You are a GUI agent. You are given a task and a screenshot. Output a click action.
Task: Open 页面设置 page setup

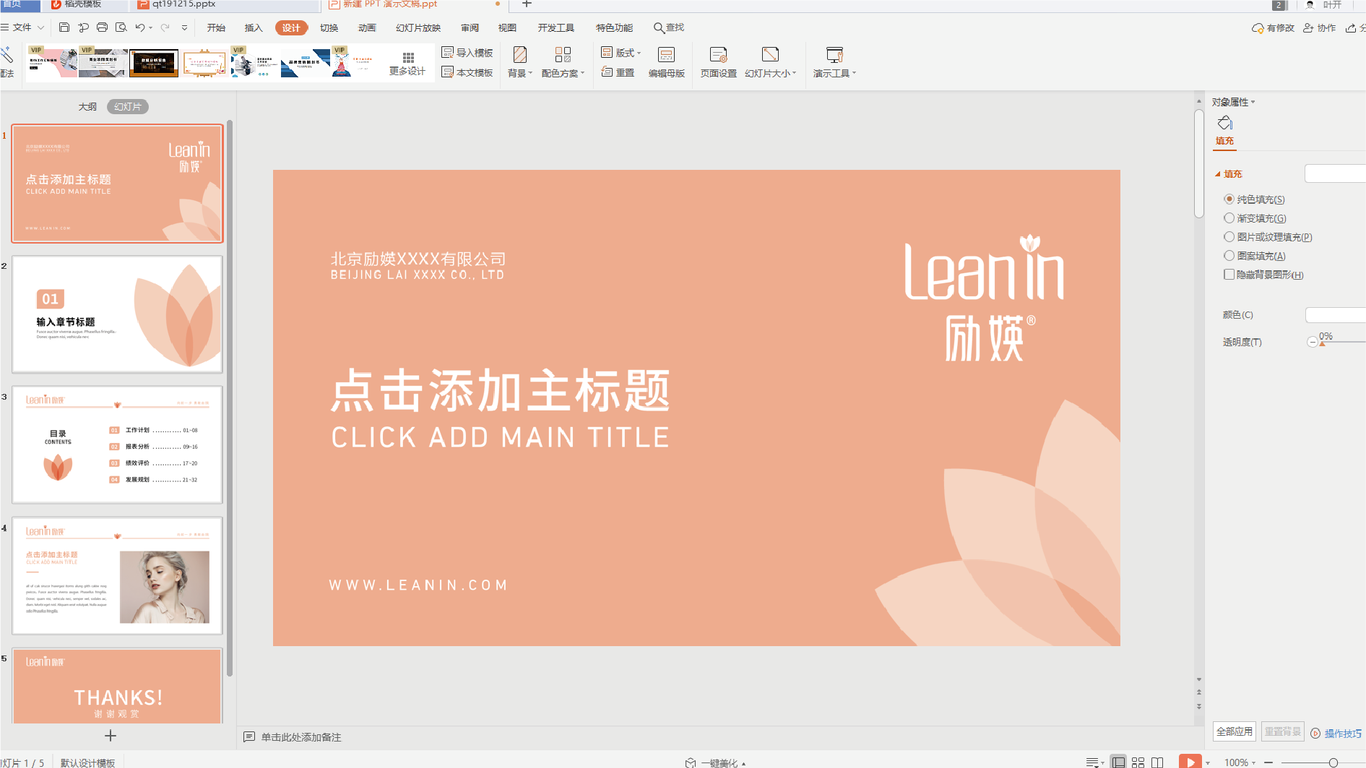click(718, 62)
